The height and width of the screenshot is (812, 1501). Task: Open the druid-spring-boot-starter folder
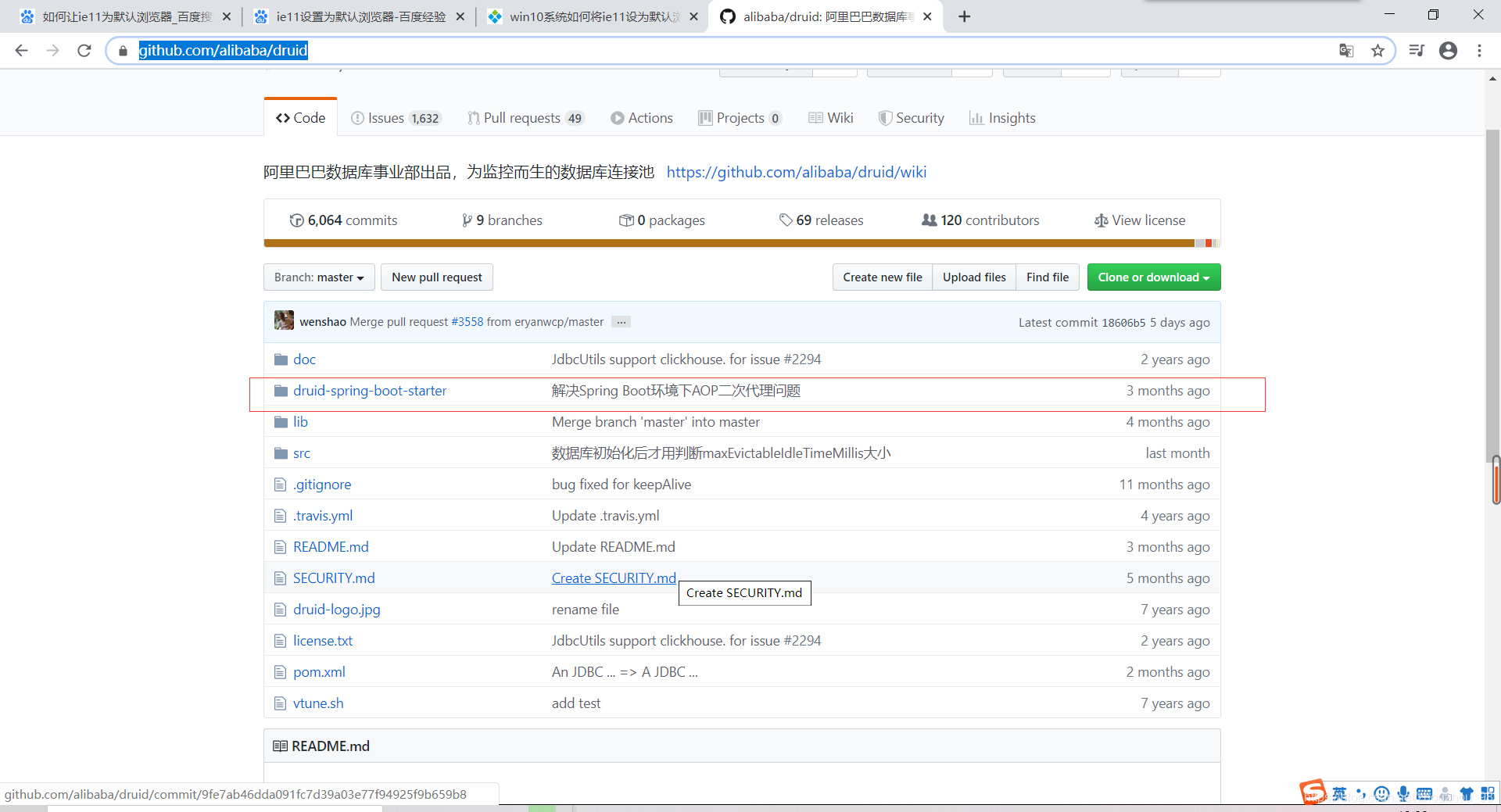[370, 391]
